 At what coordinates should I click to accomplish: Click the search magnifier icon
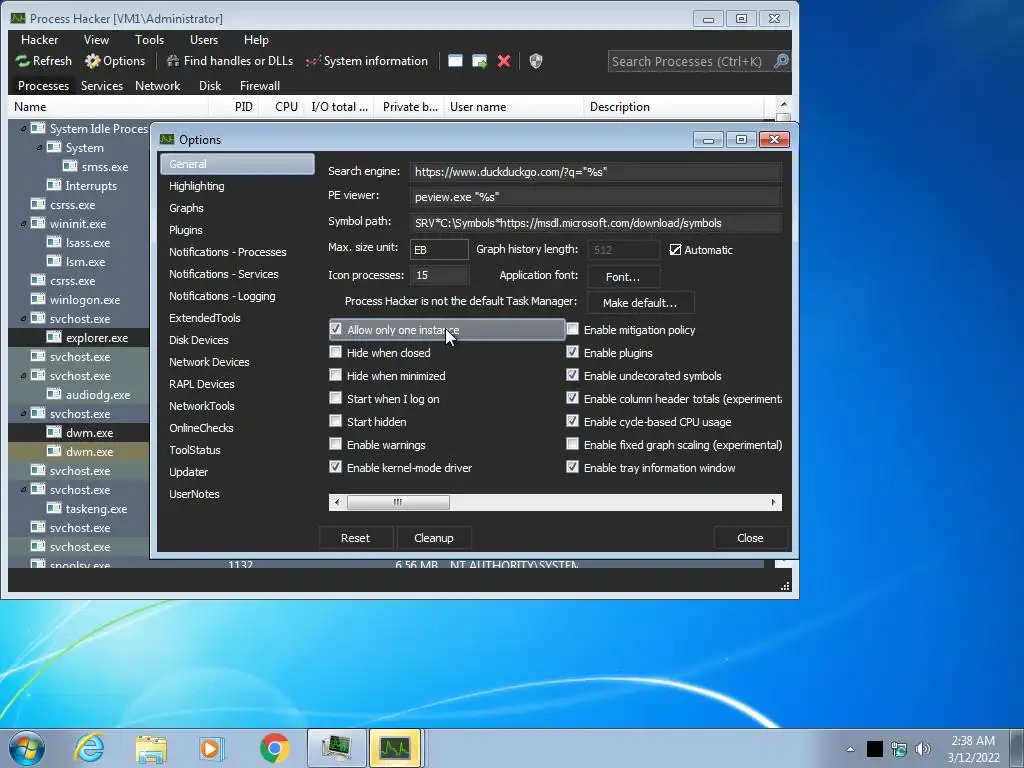point(781,61)
